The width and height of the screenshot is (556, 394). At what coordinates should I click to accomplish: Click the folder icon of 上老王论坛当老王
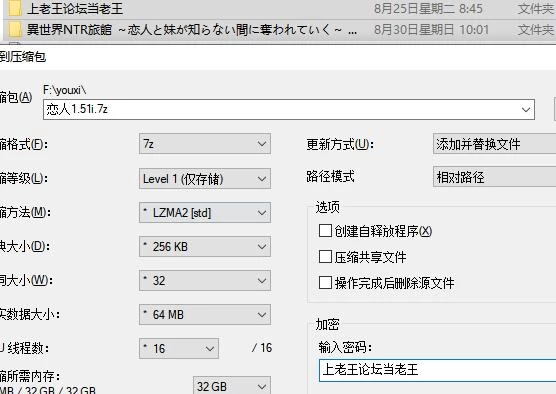(15, 8)
